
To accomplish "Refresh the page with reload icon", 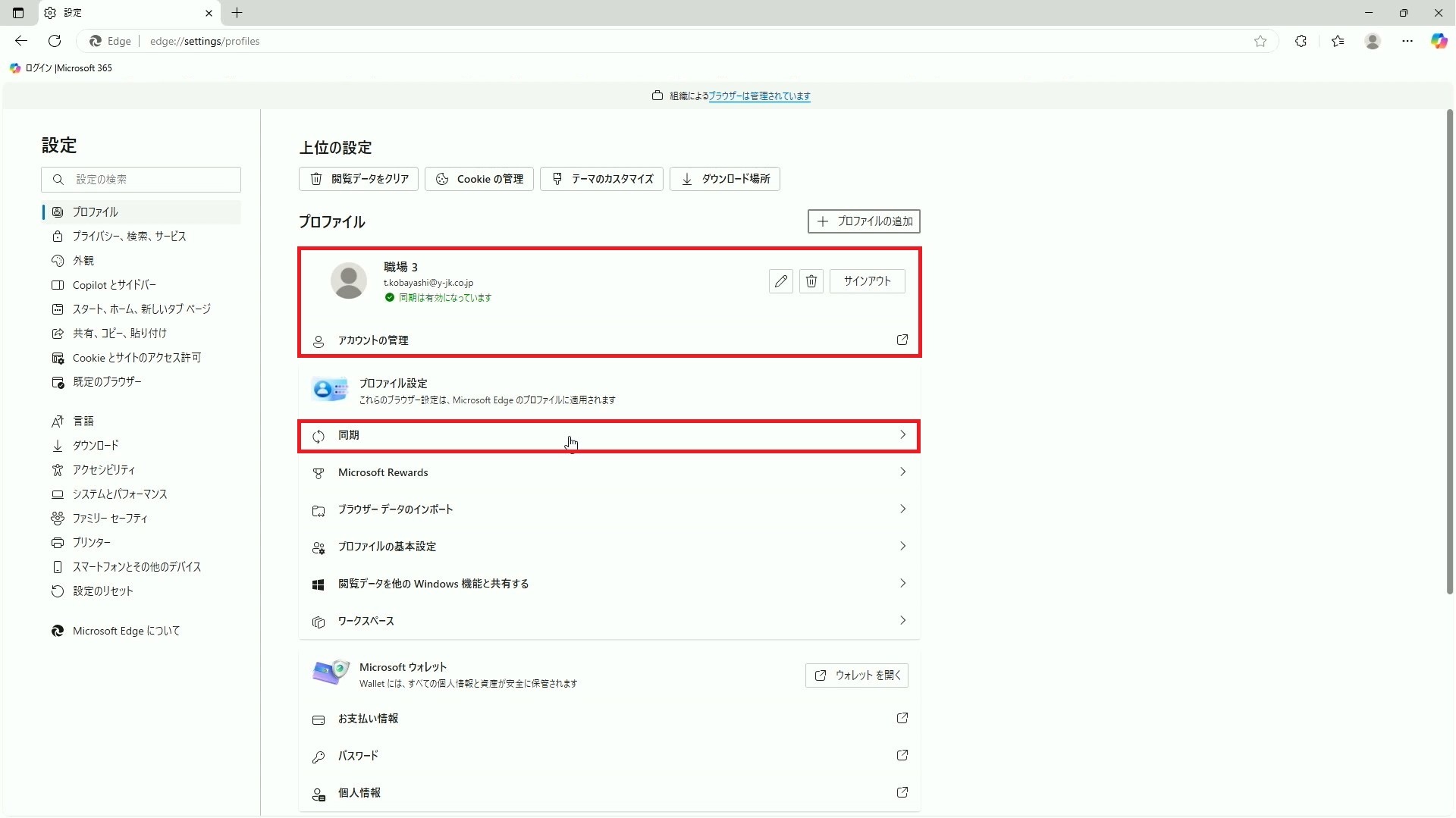I will click(x=55, y=41).
